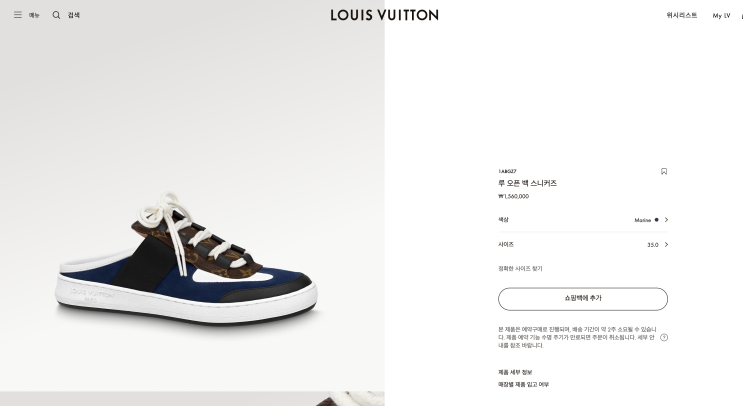
Task: Click the magnifier search icon
Action: pos(56,15)
